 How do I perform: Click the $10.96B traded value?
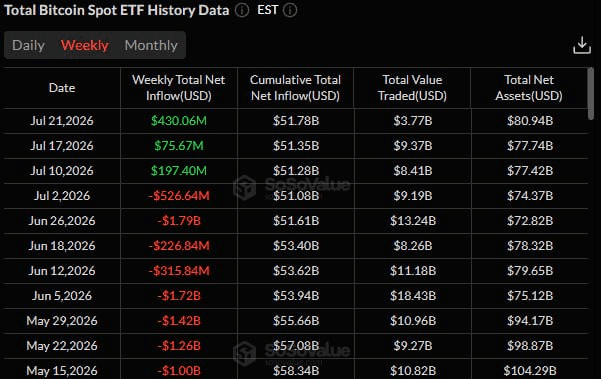(x=413, y=321)
